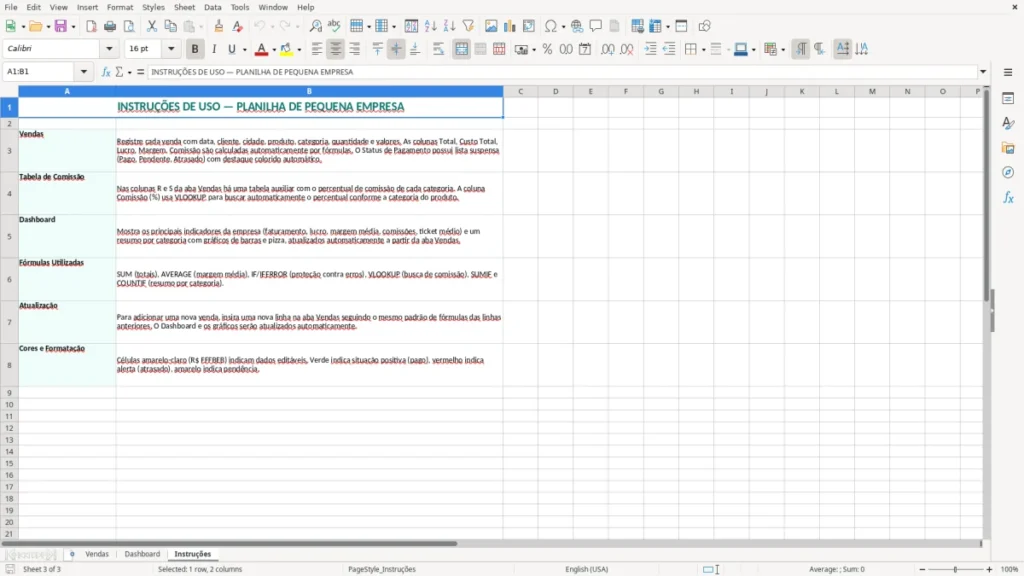The height and width of the screenshot is (576, 1024).
Task: Insert a hyperlink
Action: tap(577, 26)
